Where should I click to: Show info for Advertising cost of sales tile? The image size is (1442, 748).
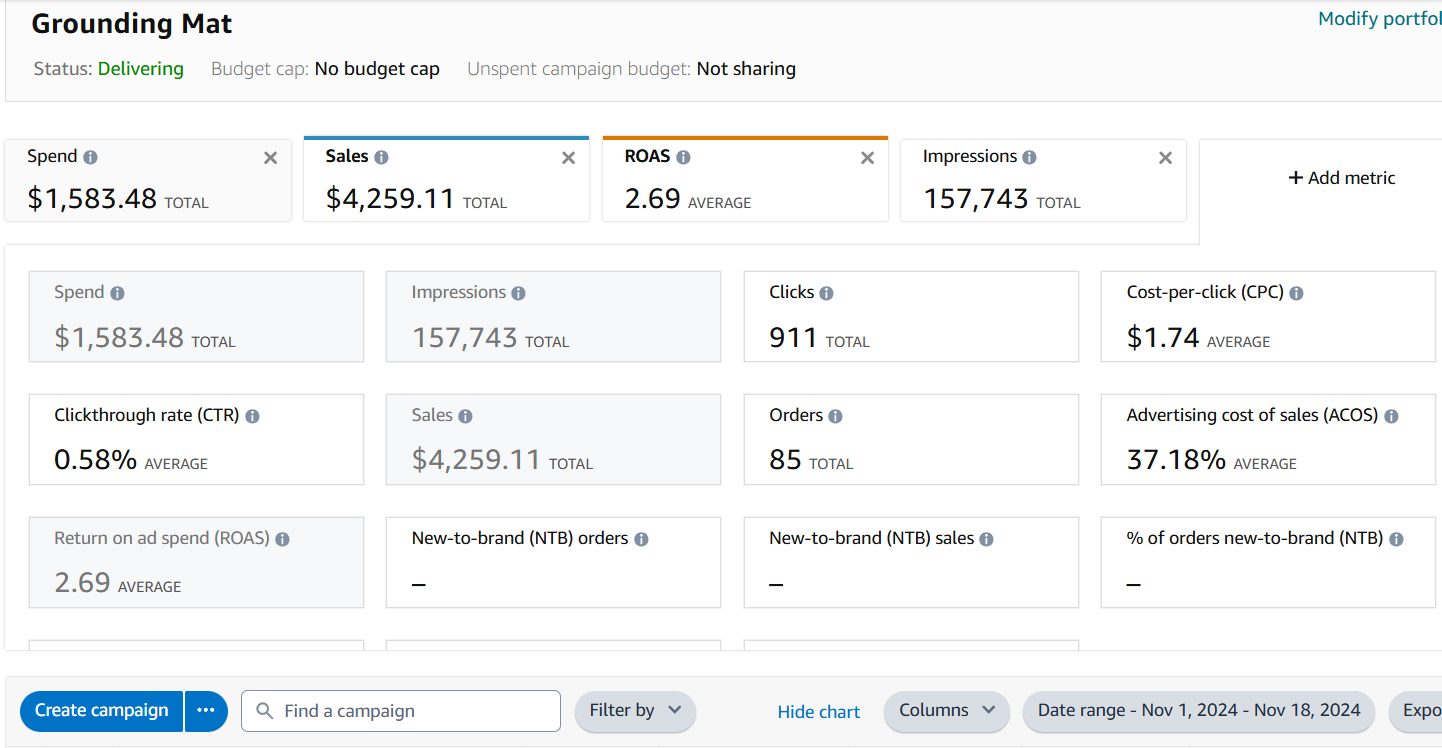1391,416
